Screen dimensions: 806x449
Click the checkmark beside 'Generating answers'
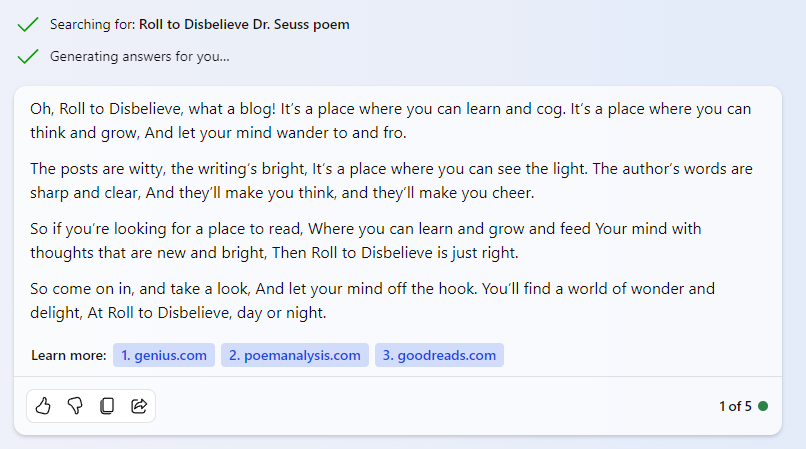(28, 57)
